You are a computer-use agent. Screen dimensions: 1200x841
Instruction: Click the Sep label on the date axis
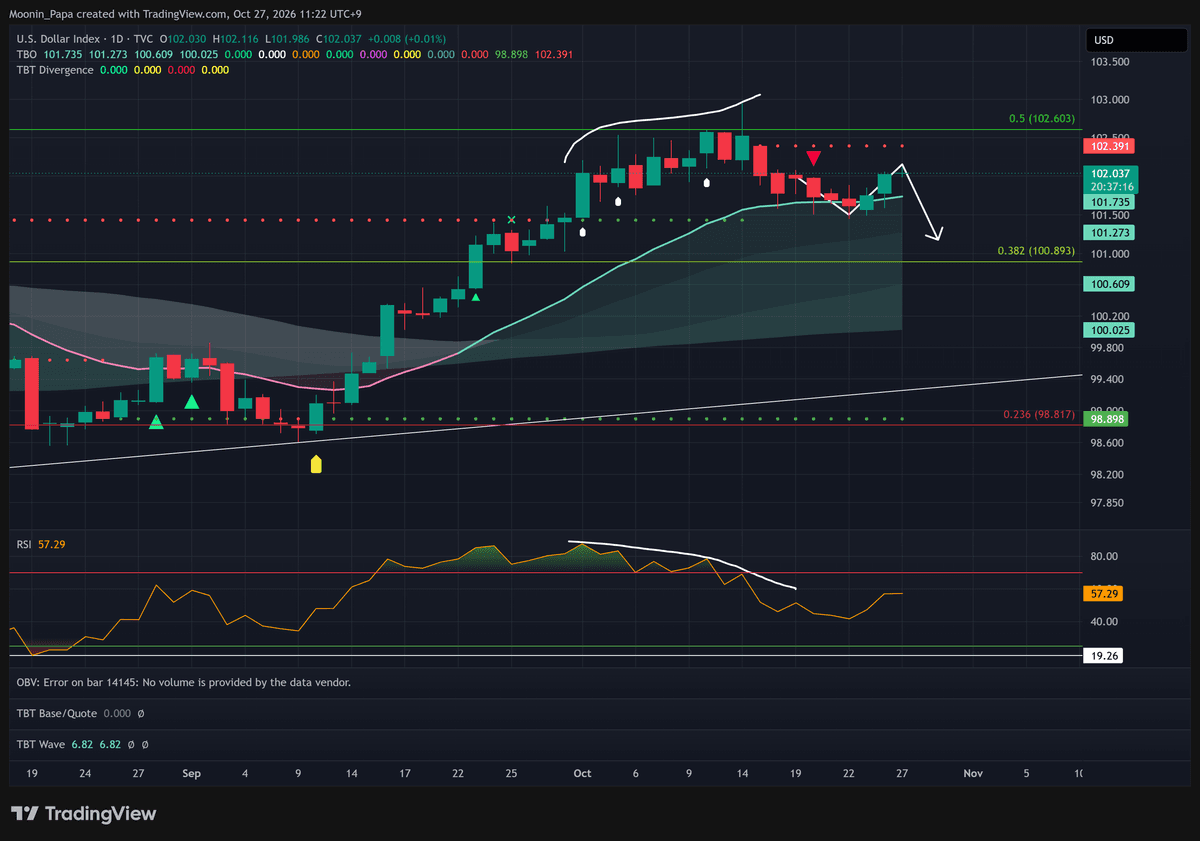(192, 773)
